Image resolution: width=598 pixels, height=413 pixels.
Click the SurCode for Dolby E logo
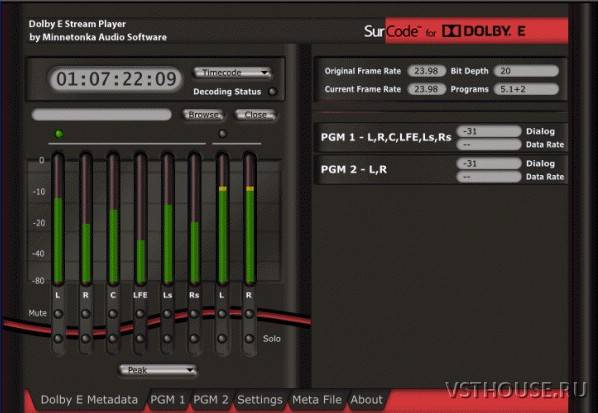click(x=465, y=31)
